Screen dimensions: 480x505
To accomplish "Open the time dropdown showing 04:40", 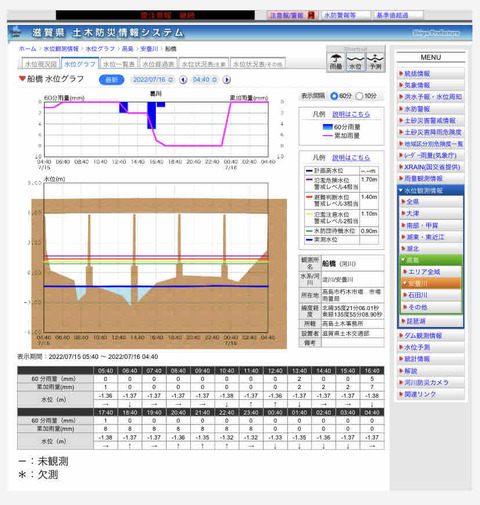I will tap(205, 80).
